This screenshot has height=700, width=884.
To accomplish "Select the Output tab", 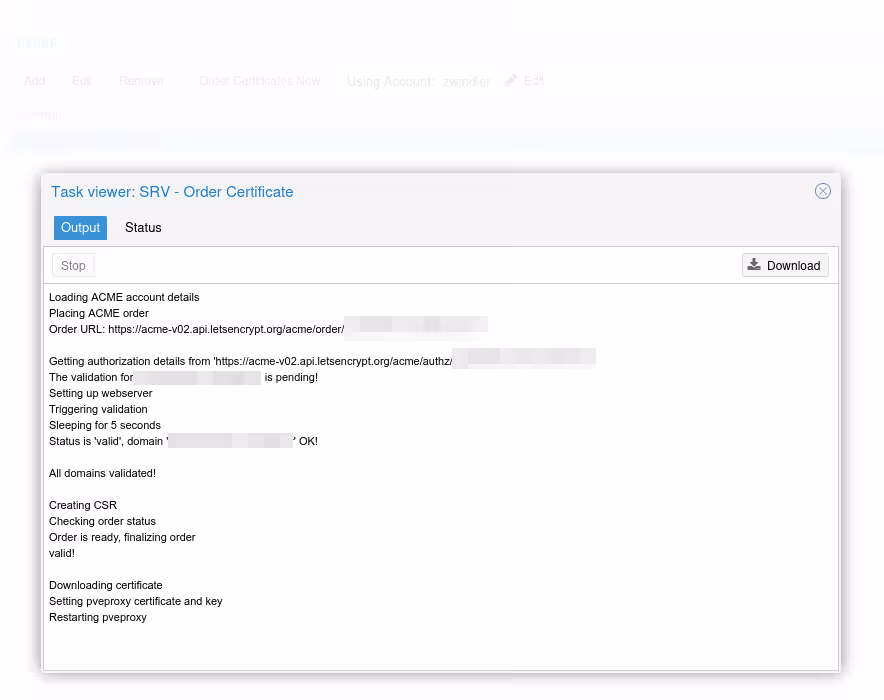I will click(80, 228).
